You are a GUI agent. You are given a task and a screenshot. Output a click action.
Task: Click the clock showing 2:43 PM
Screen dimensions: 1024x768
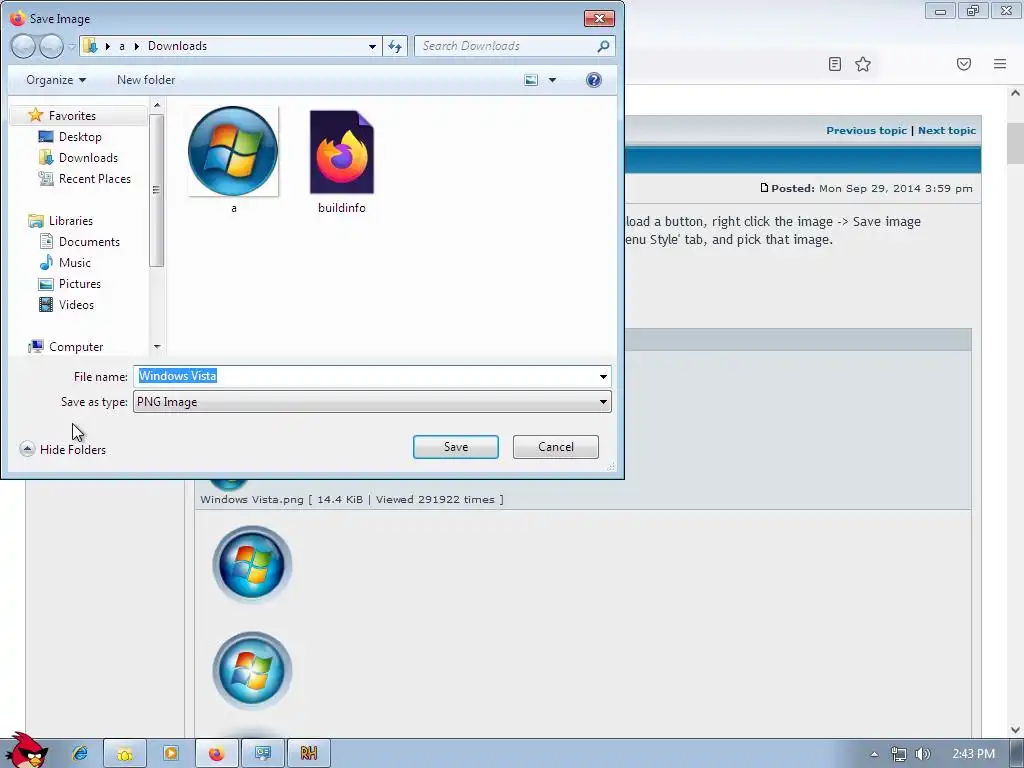[973, 754]
